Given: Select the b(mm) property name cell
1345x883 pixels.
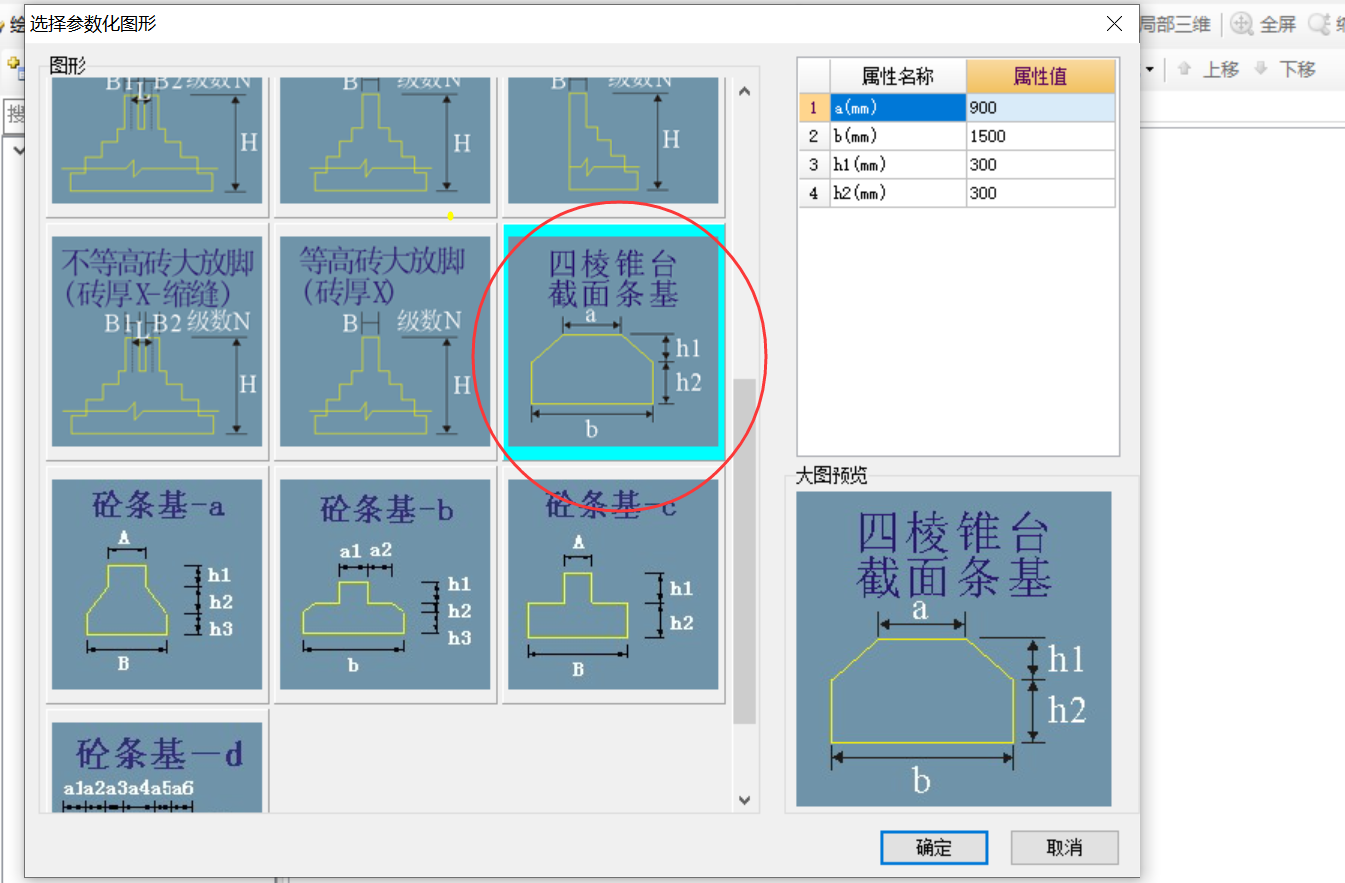Looking at the screenshot, I should click(x=898, y=136).
